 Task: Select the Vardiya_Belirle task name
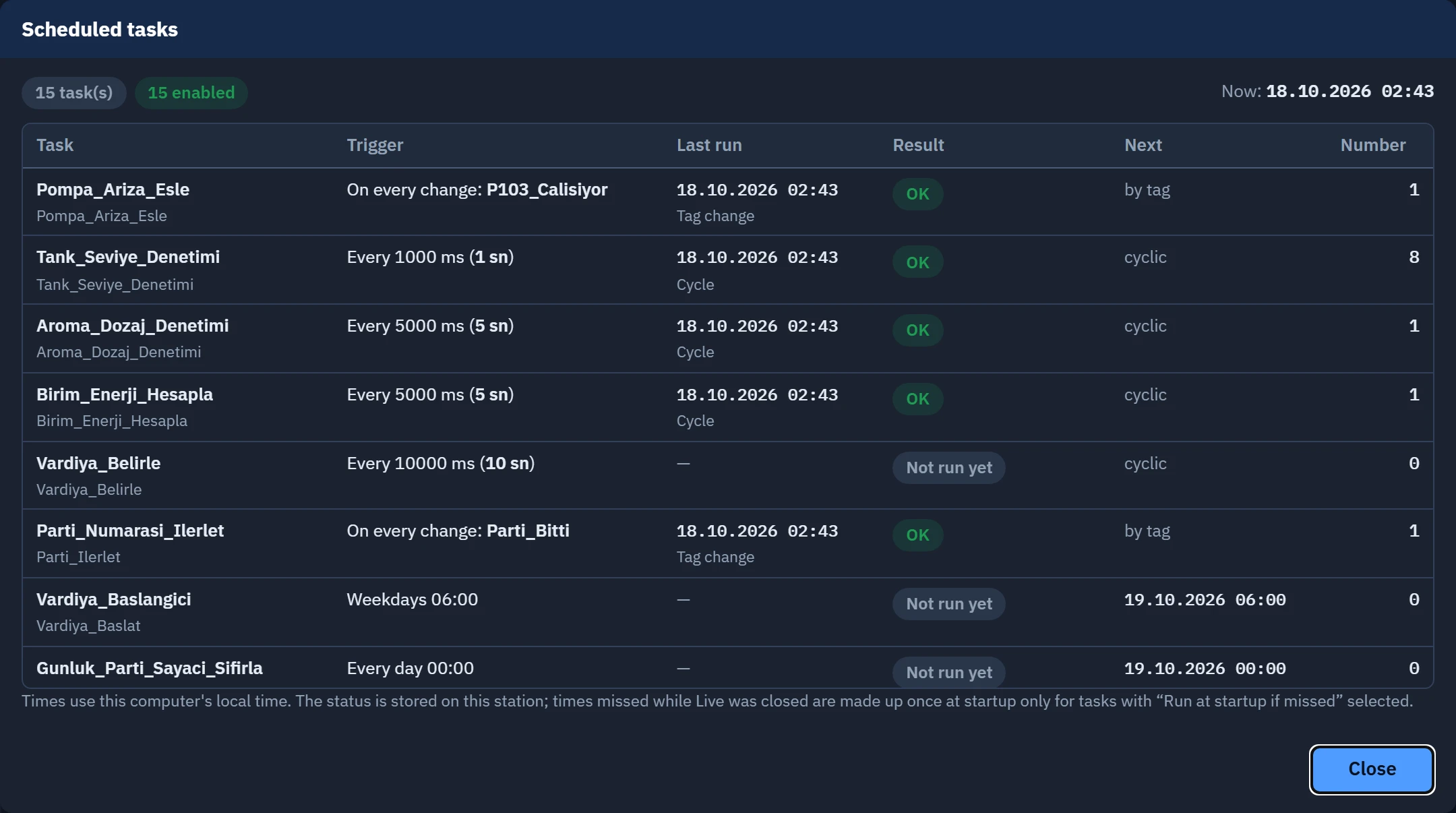tap(98, 463)
